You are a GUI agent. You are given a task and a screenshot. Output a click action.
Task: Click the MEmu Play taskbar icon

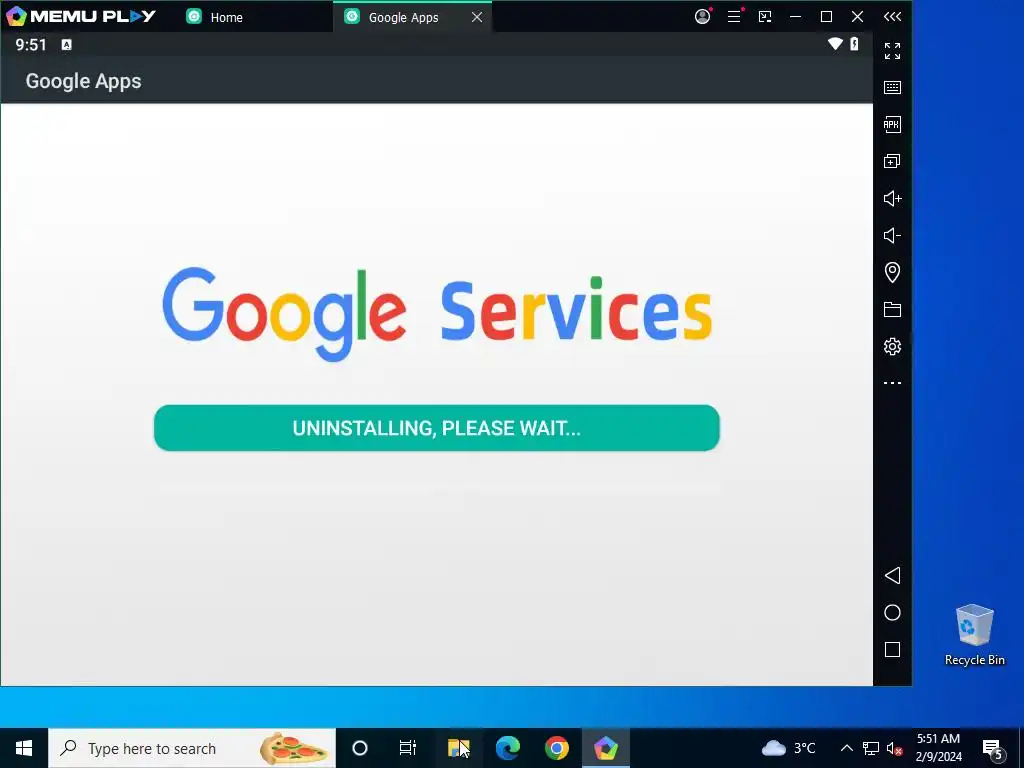(x=606, y=748)
